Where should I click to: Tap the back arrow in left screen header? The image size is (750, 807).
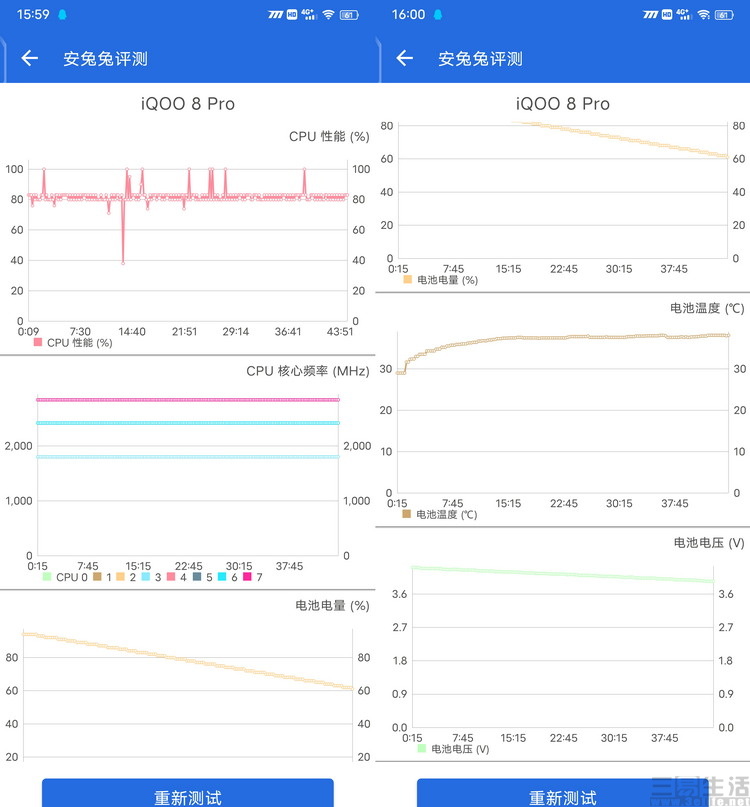tap(29, 58)
